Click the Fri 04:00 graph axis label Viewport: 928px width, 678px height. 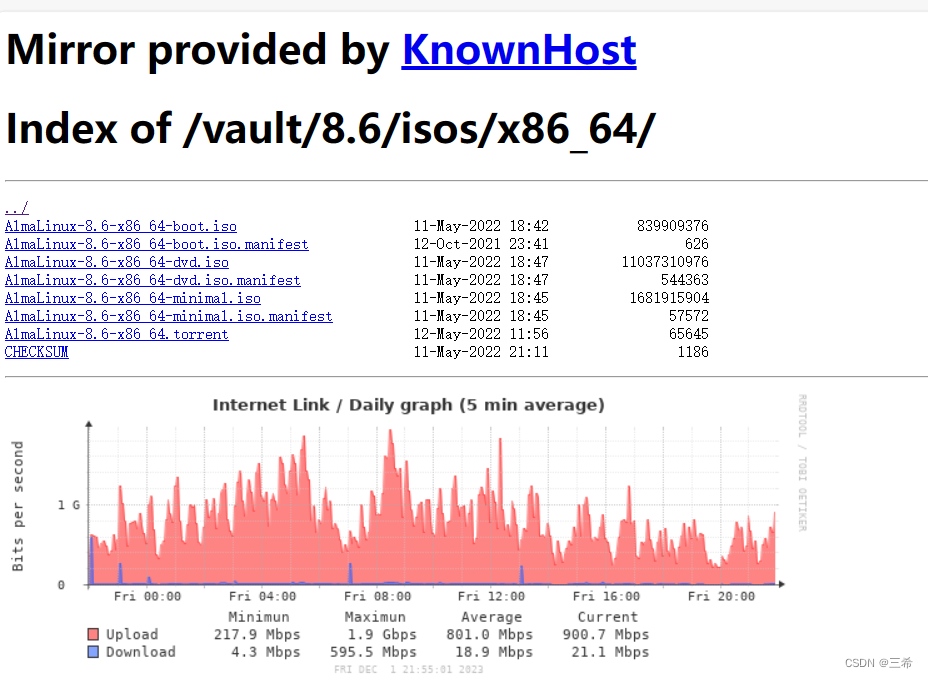point(262,596)
